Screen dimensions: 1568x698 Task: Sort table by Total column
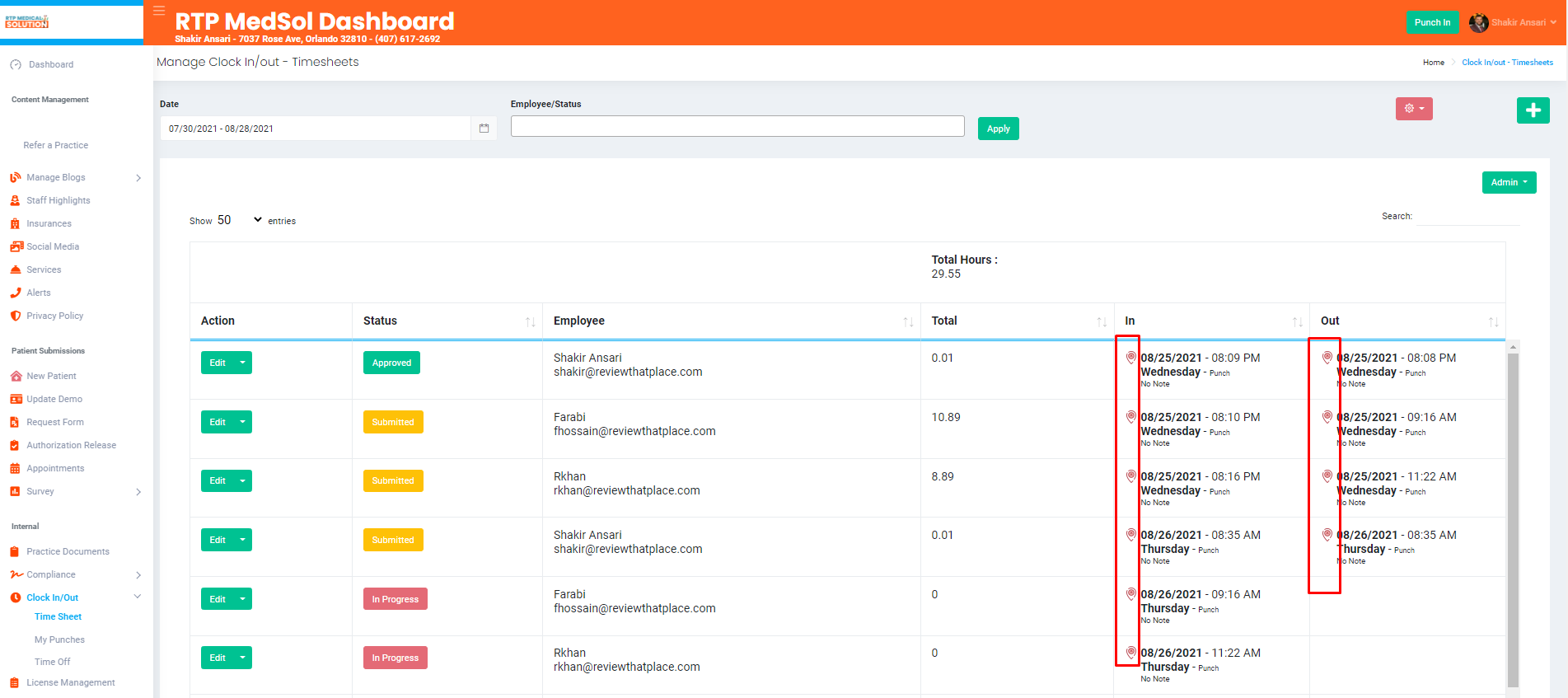tap(1102, 321)
